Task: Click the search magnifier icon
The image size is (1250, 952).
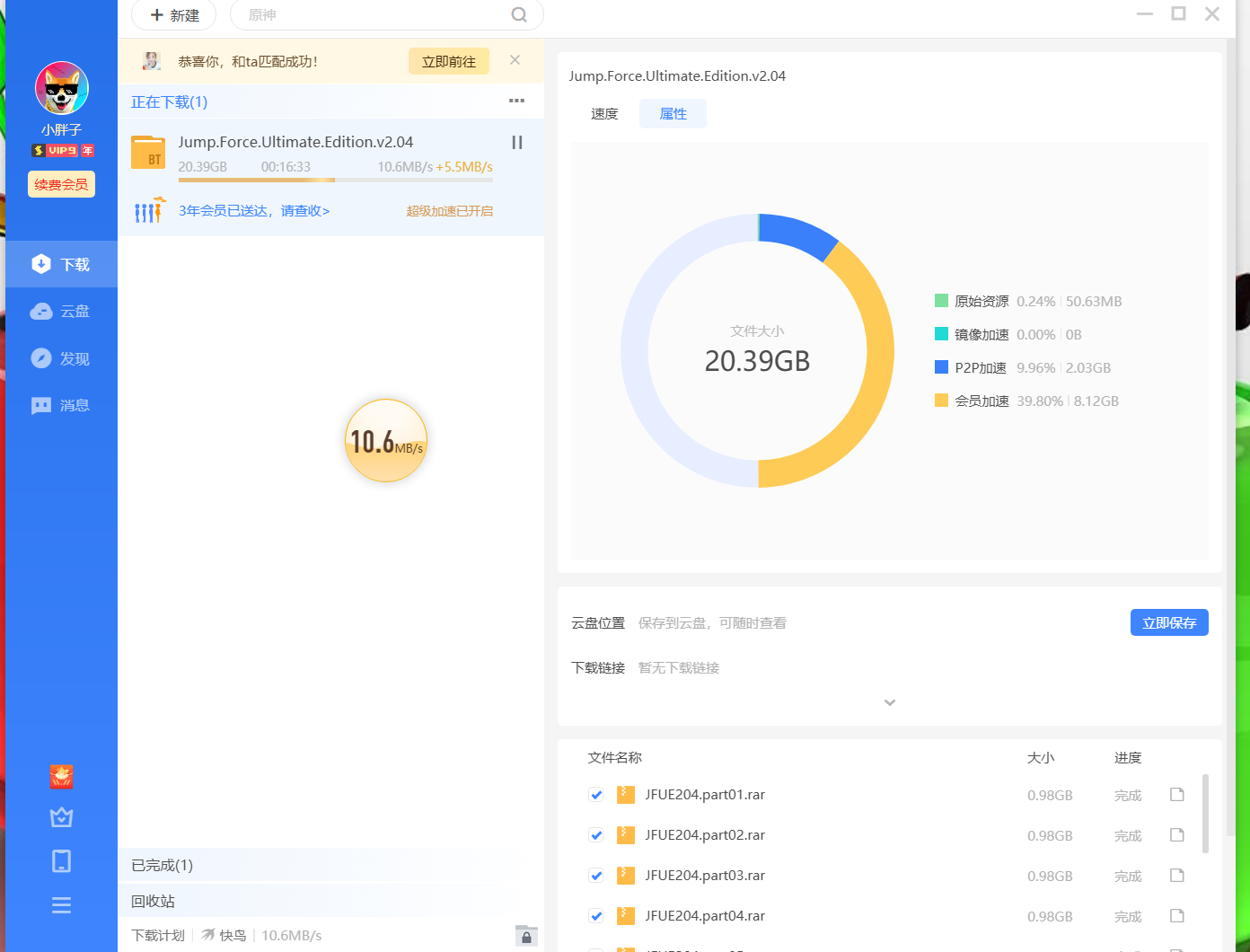Action: click(x=519, y=14)
